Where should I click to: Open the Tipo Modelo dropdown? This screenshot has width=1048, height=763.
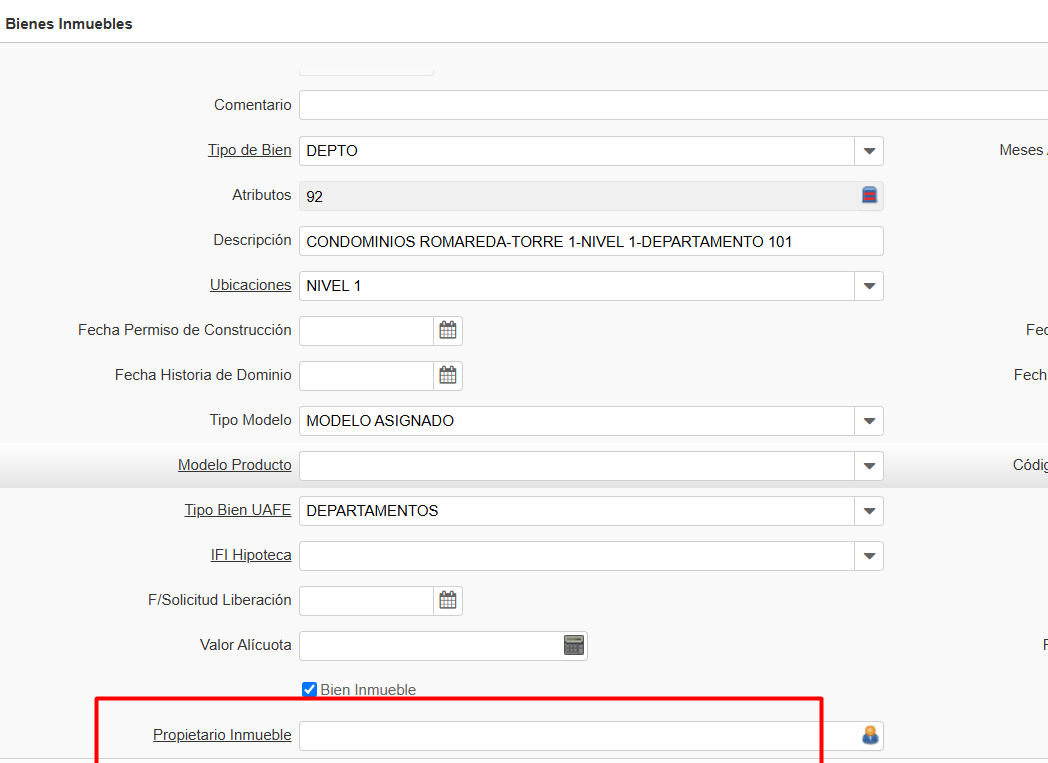pyautogui.click(x=869, y=421)
